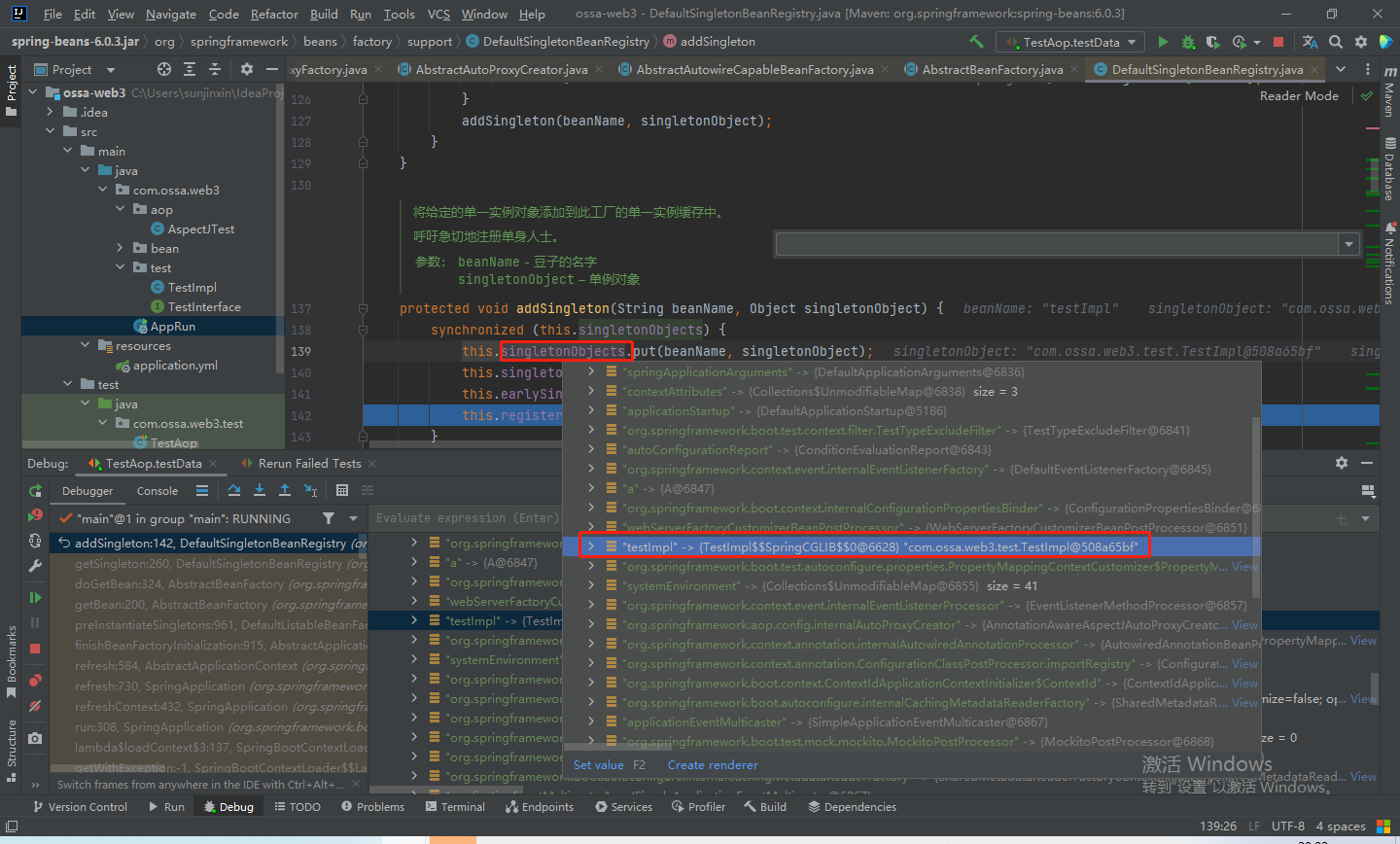Click UTF-8 encoding in status bar
Image resolution: width=1400 pixels, height=844 pixels.
pyautogui.click(x=1288, y=826)
